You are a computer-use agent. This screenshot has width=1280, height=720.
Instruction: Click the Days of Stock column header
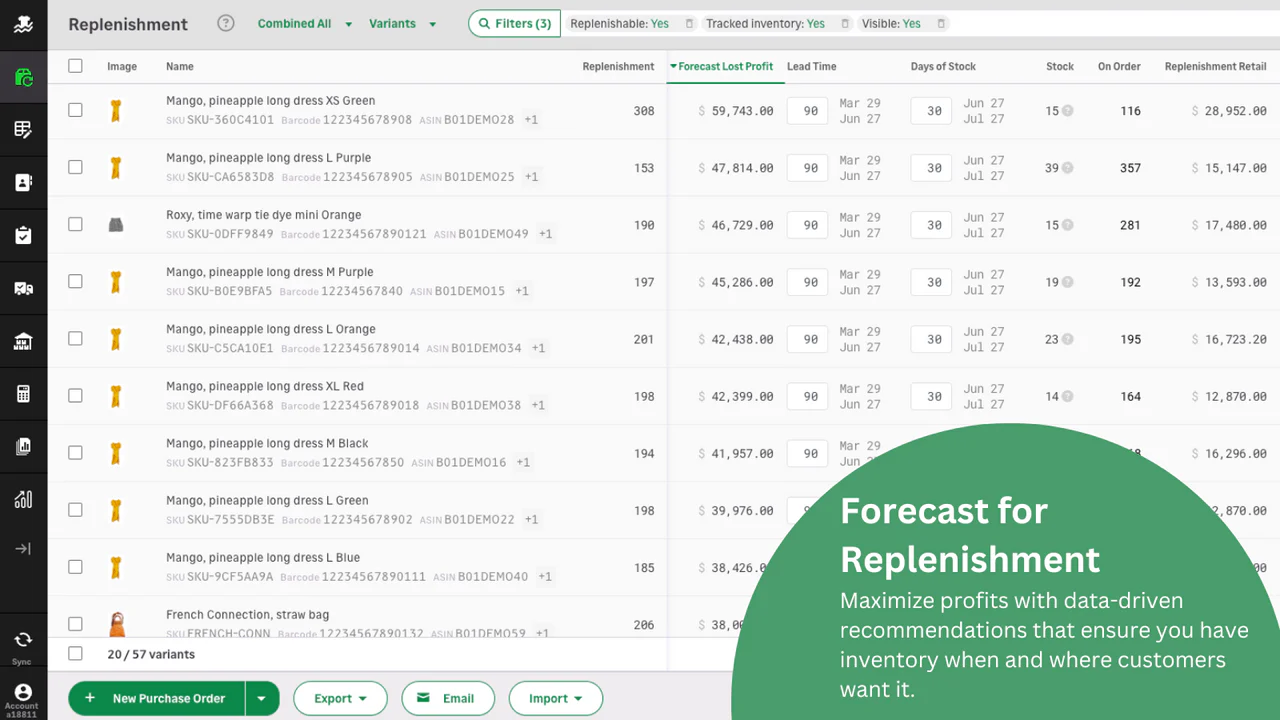click(x=942, y=66)
